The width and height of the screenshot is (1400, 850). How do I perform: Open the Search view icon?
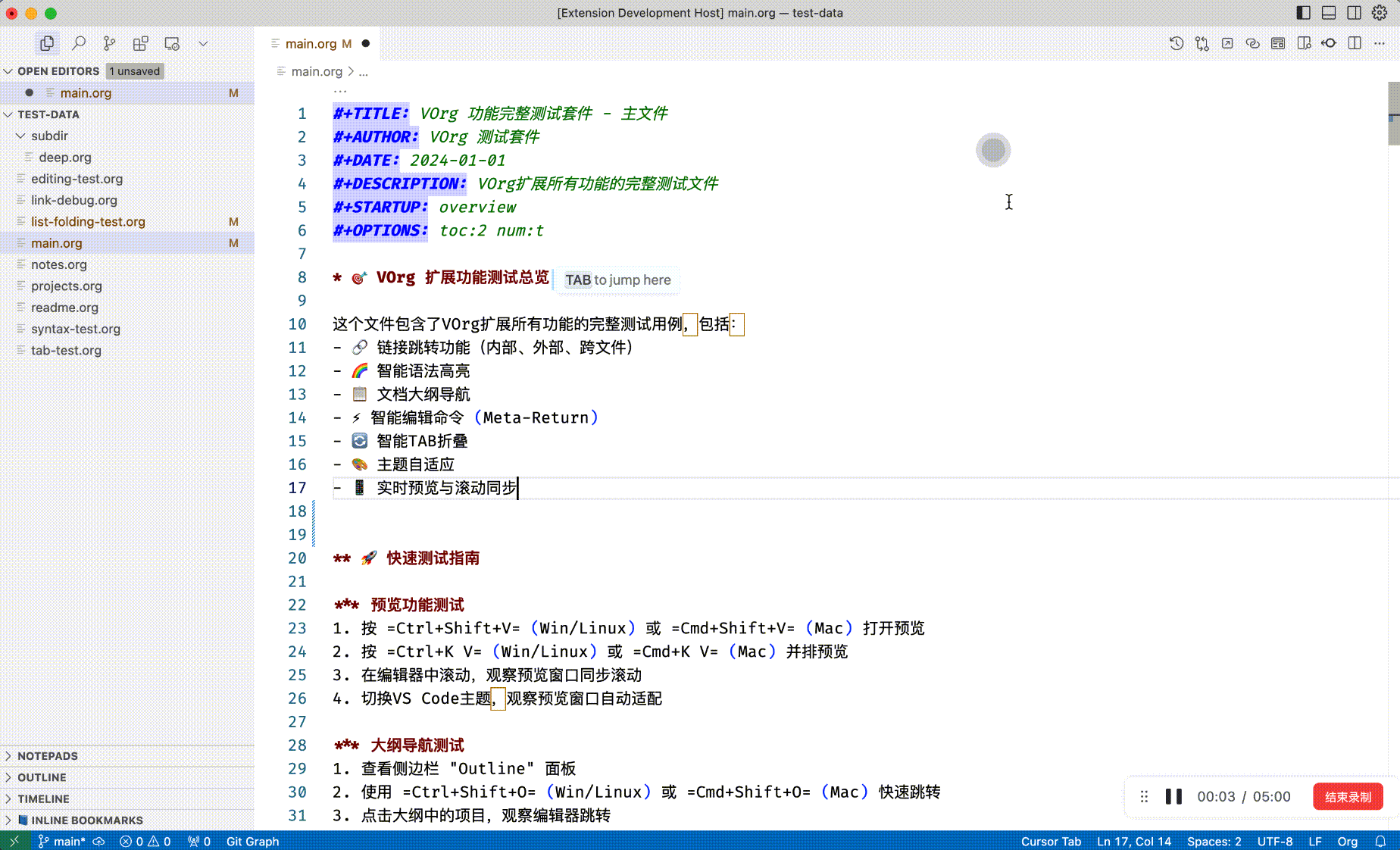pos(78,43)
